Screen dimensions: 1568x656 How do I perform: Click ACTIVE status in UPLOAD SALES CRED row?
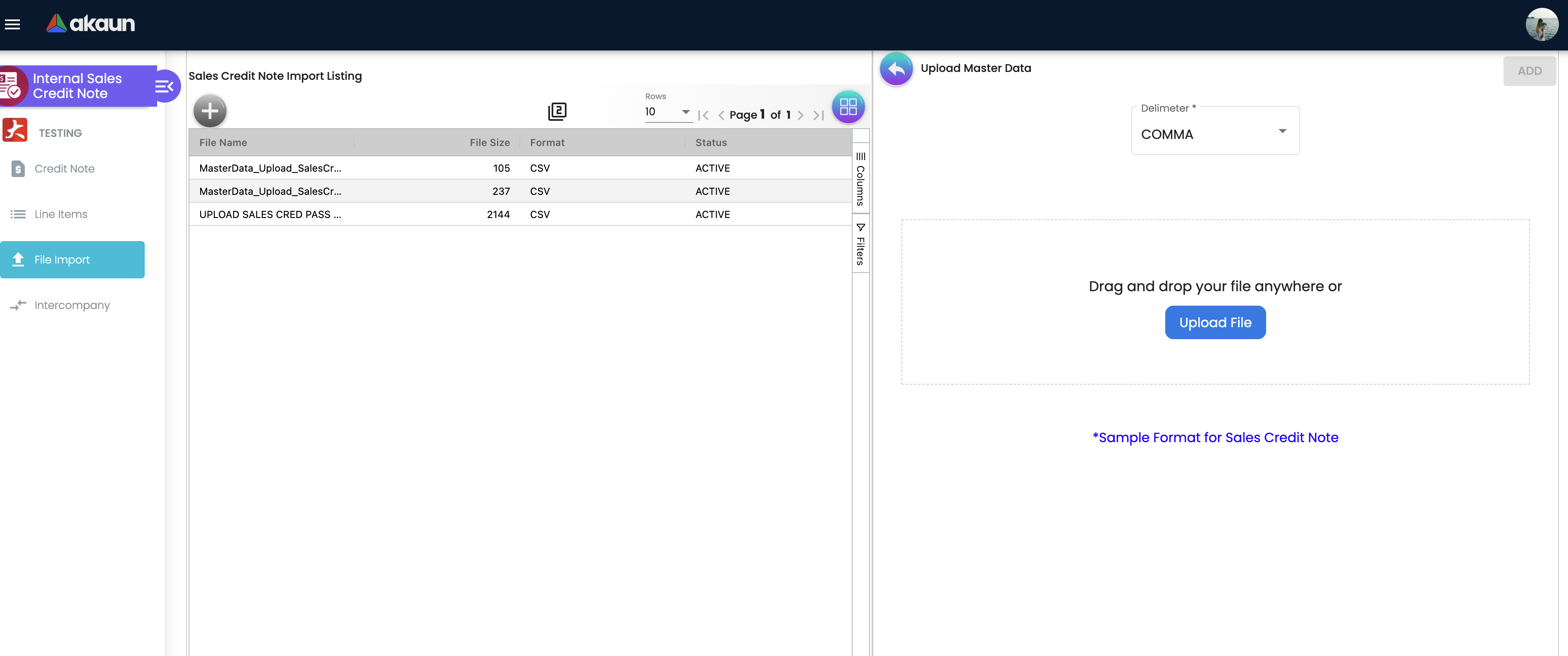pyautogui.click(x=712, y=215)
